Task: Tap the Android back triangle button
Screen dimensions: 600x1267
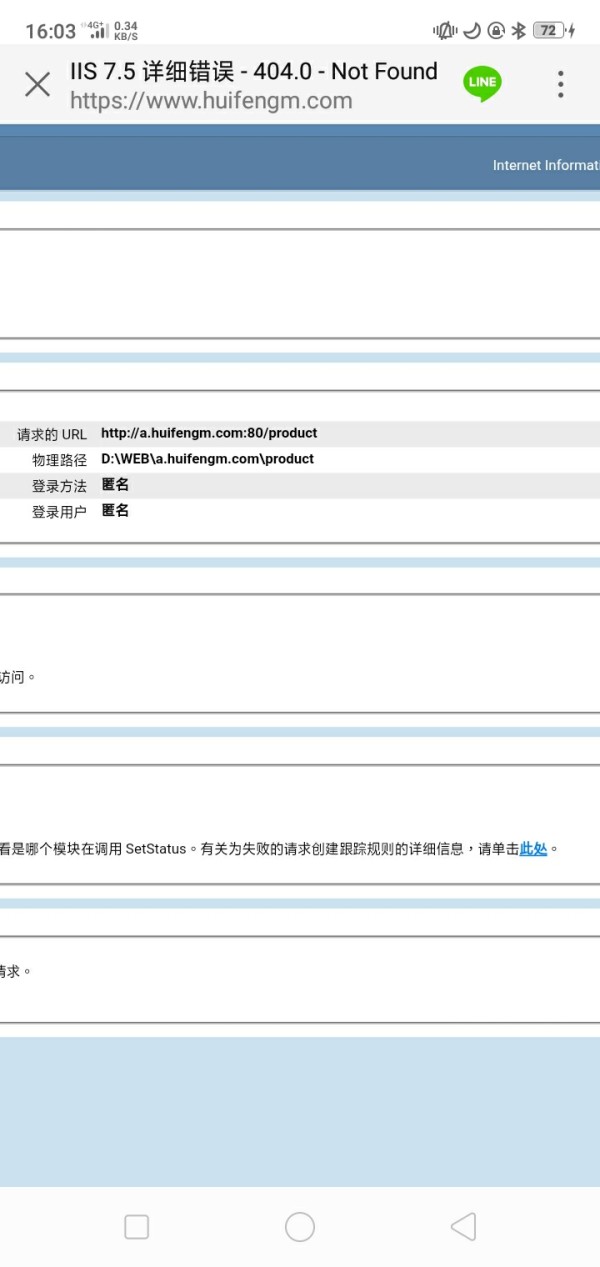Action: 463,1227
